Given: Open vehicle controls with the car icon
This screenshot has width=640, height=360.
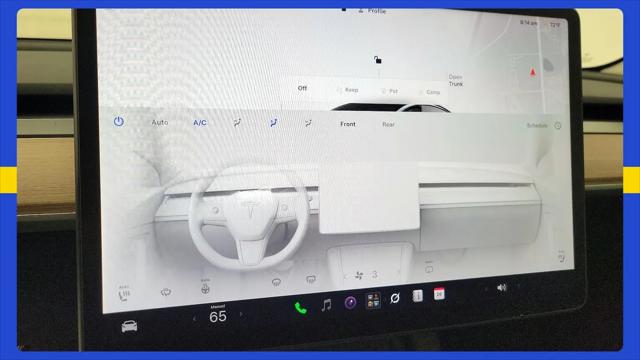Looking at the screenshot, I should click(x=129, y=327).
